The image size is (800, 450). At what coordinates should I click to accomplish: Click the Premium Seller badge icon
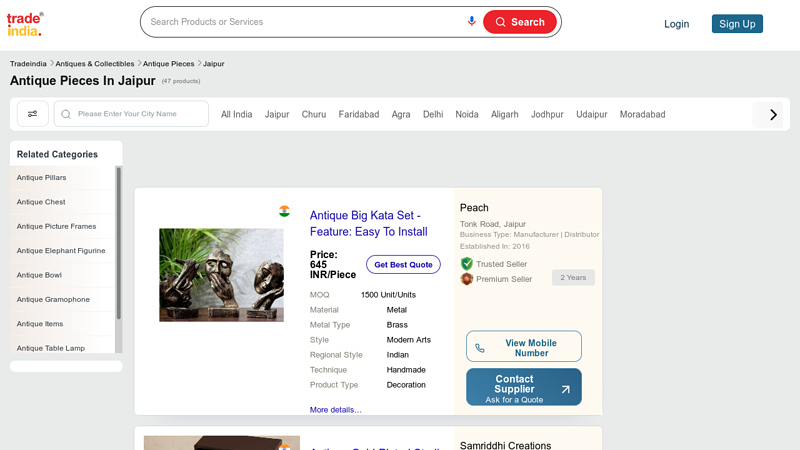pyautogui.click(x=466, y=279)
